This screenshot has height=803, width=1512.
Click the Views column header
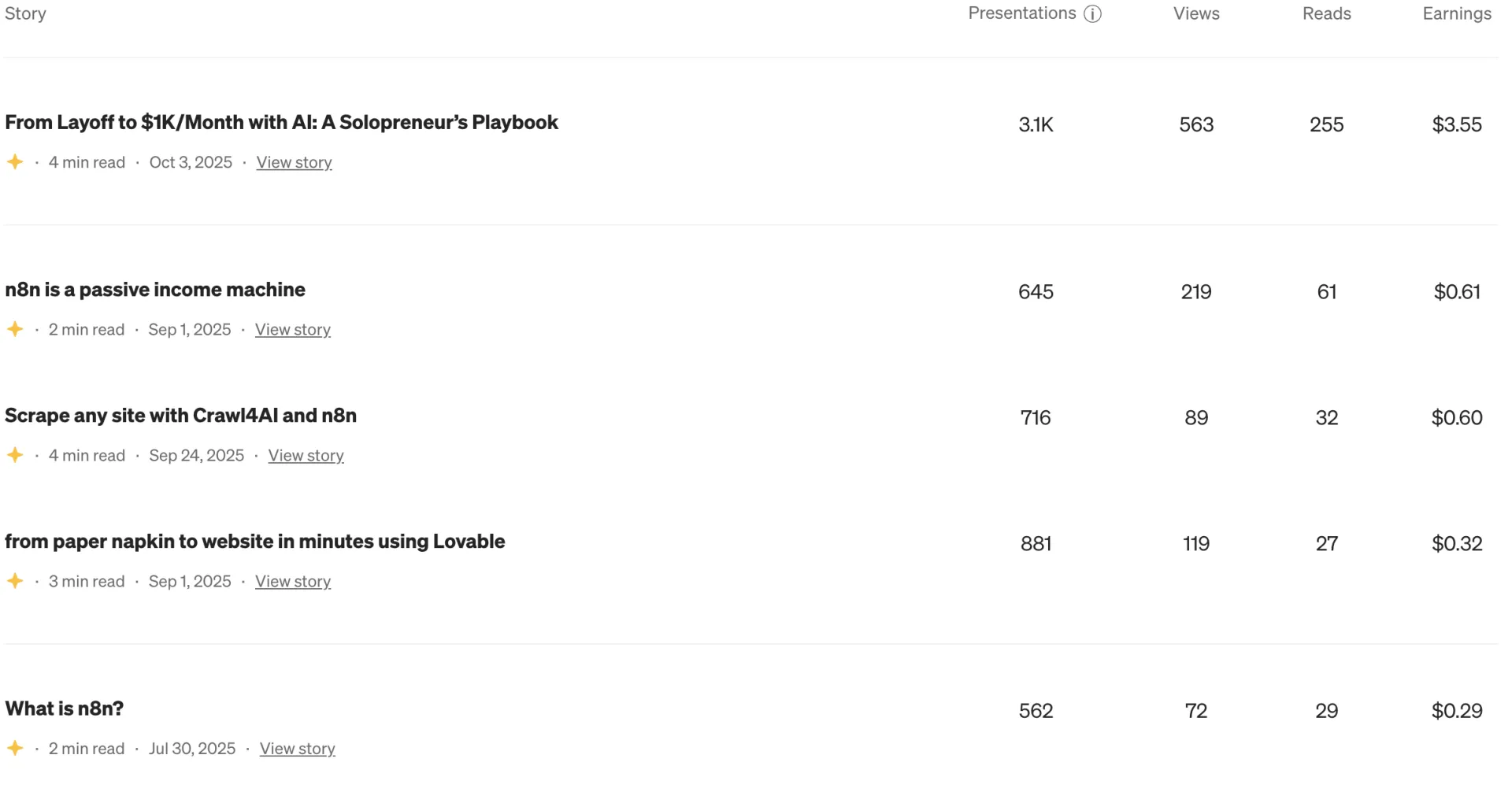[1195, 13]
